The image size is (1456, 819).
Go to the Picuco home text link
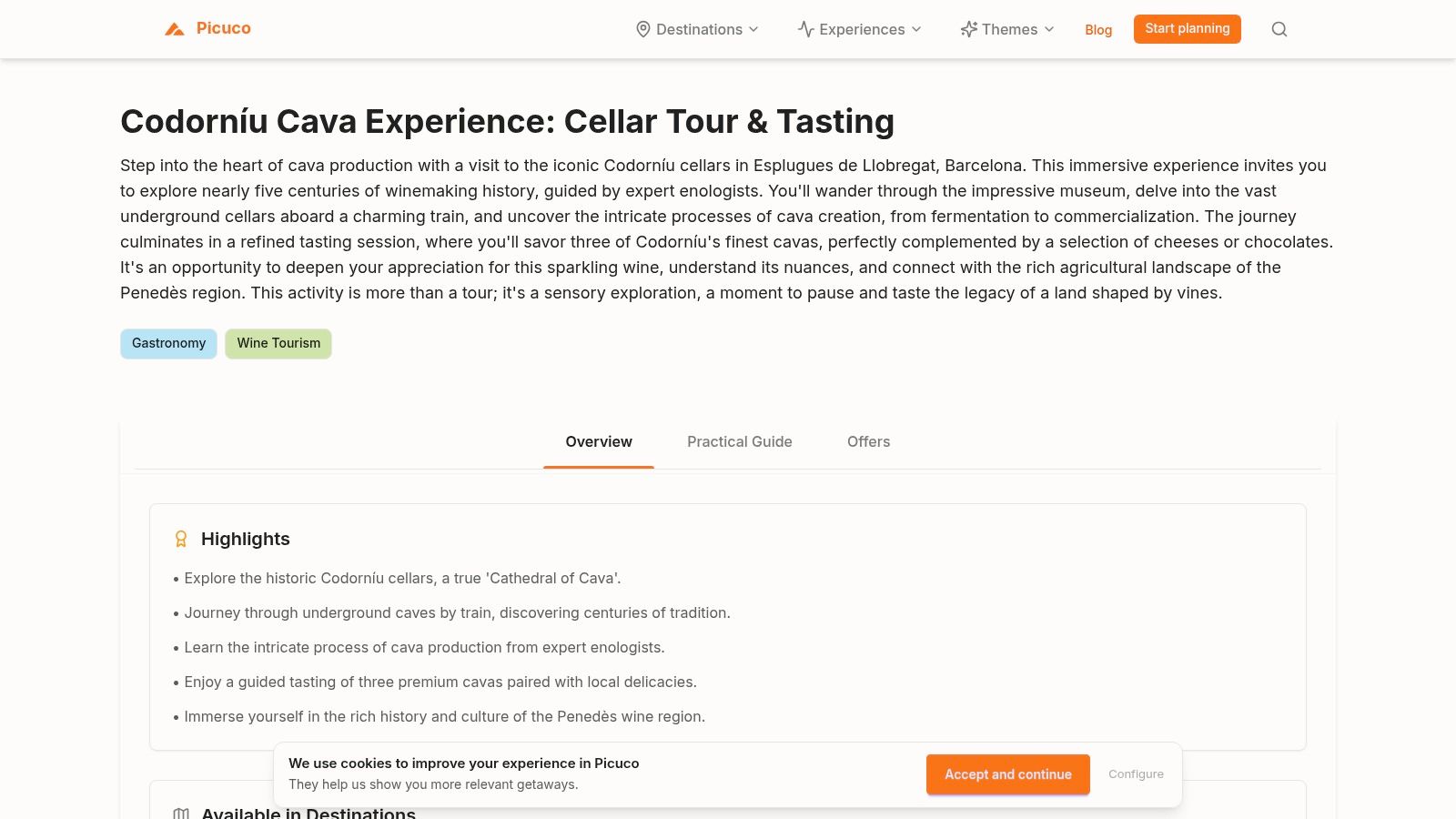click(223, 28)
